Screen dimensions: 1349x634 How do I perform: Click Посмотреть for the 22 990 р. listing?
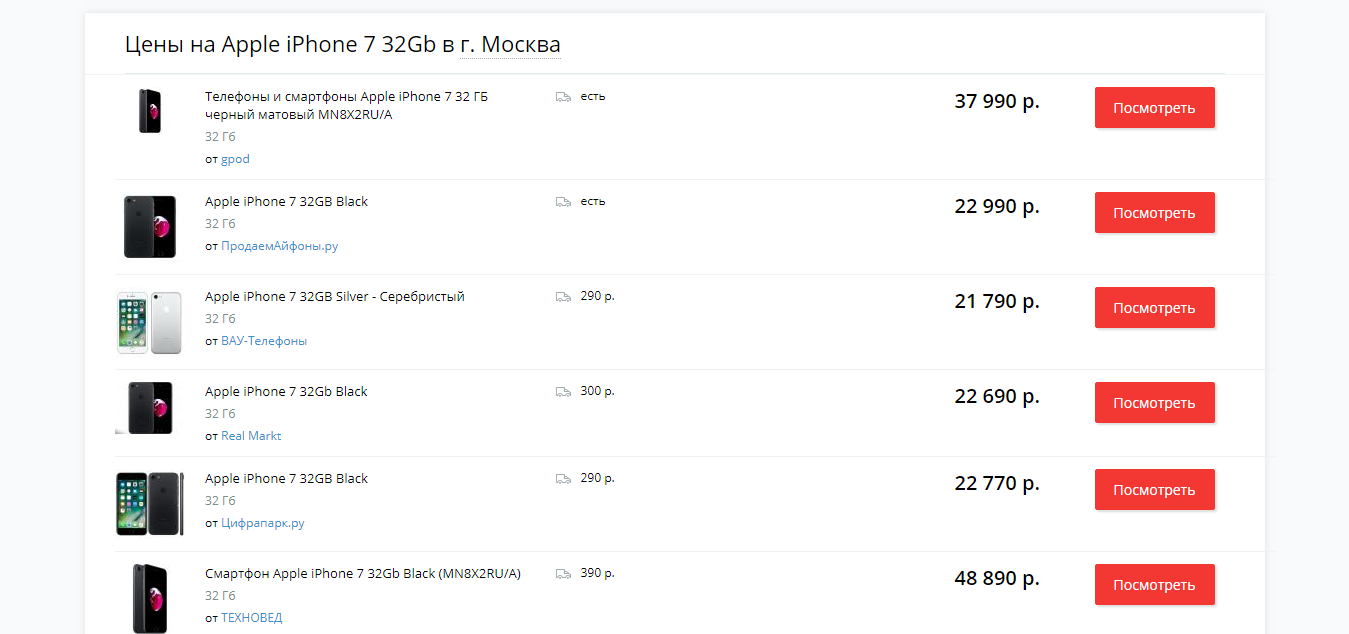pos(1154,212)
